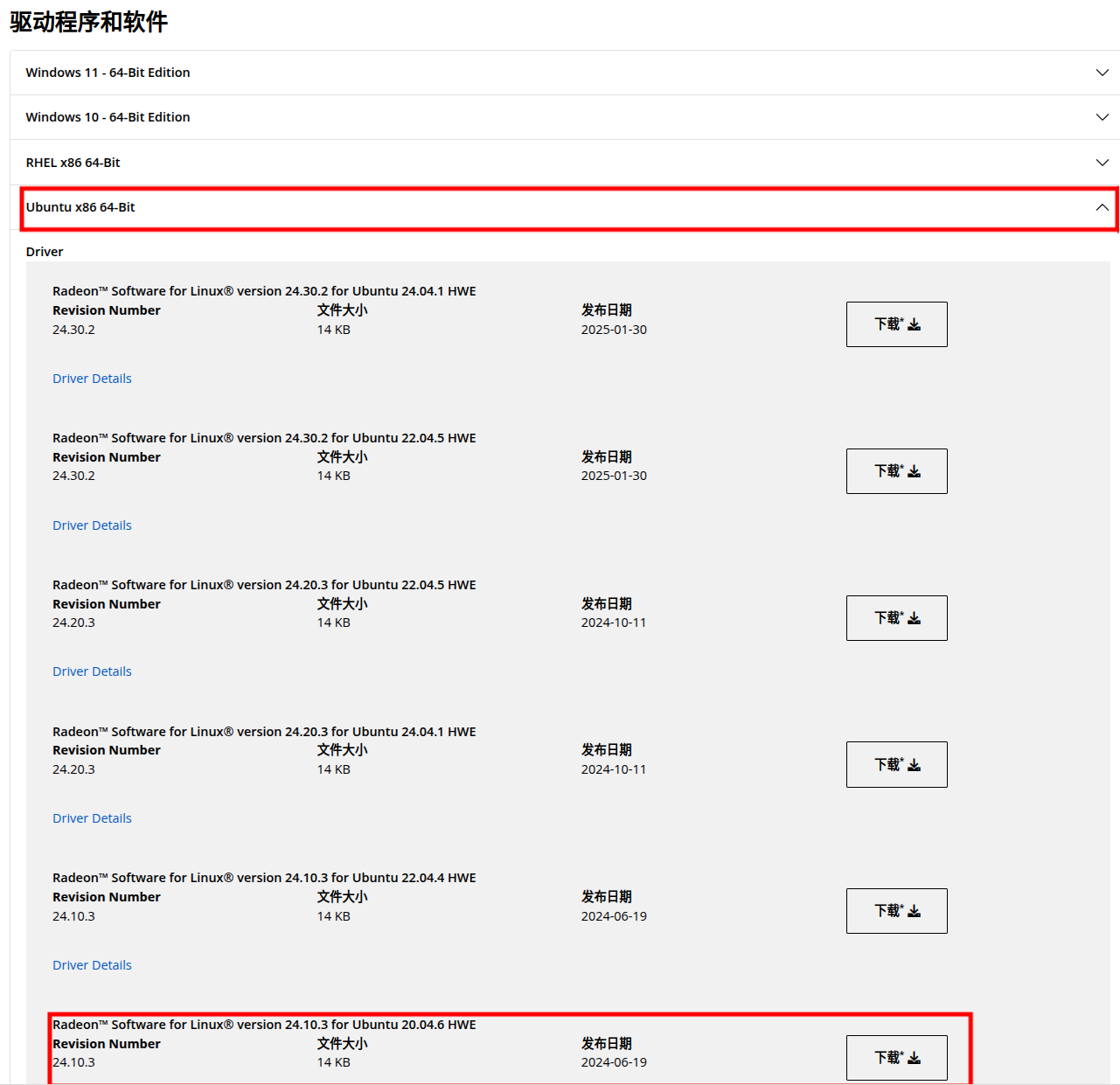This screenshot has width=1120, height=1085.
Task: Select title 'Radeon Software for Linux version 24.30.2 for Ubuntu 24.04.1 HWE'
Action: [x=264, y=291]
